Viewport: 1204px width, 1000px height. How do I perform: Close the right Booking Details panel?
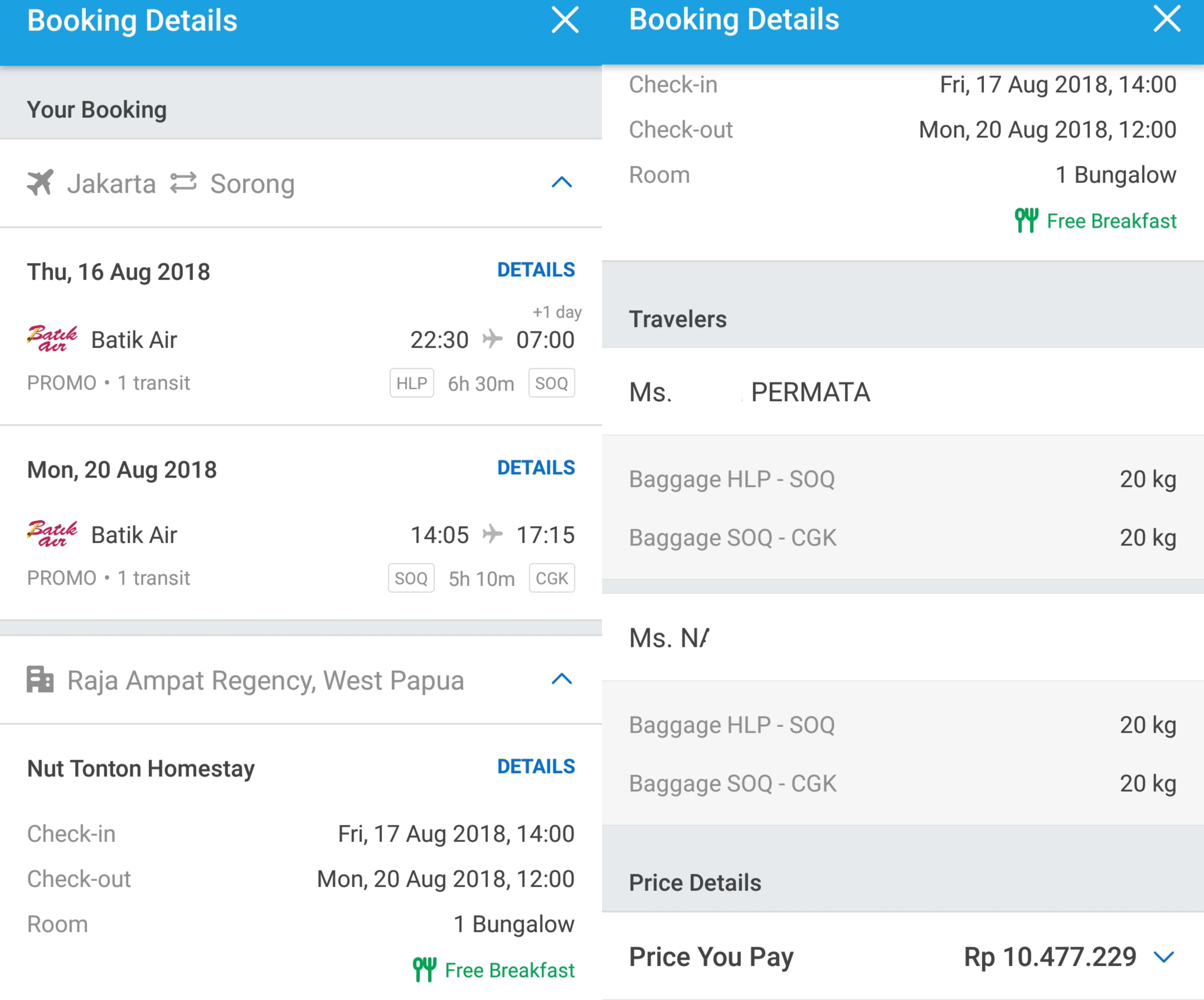(x=1167, y=19)
